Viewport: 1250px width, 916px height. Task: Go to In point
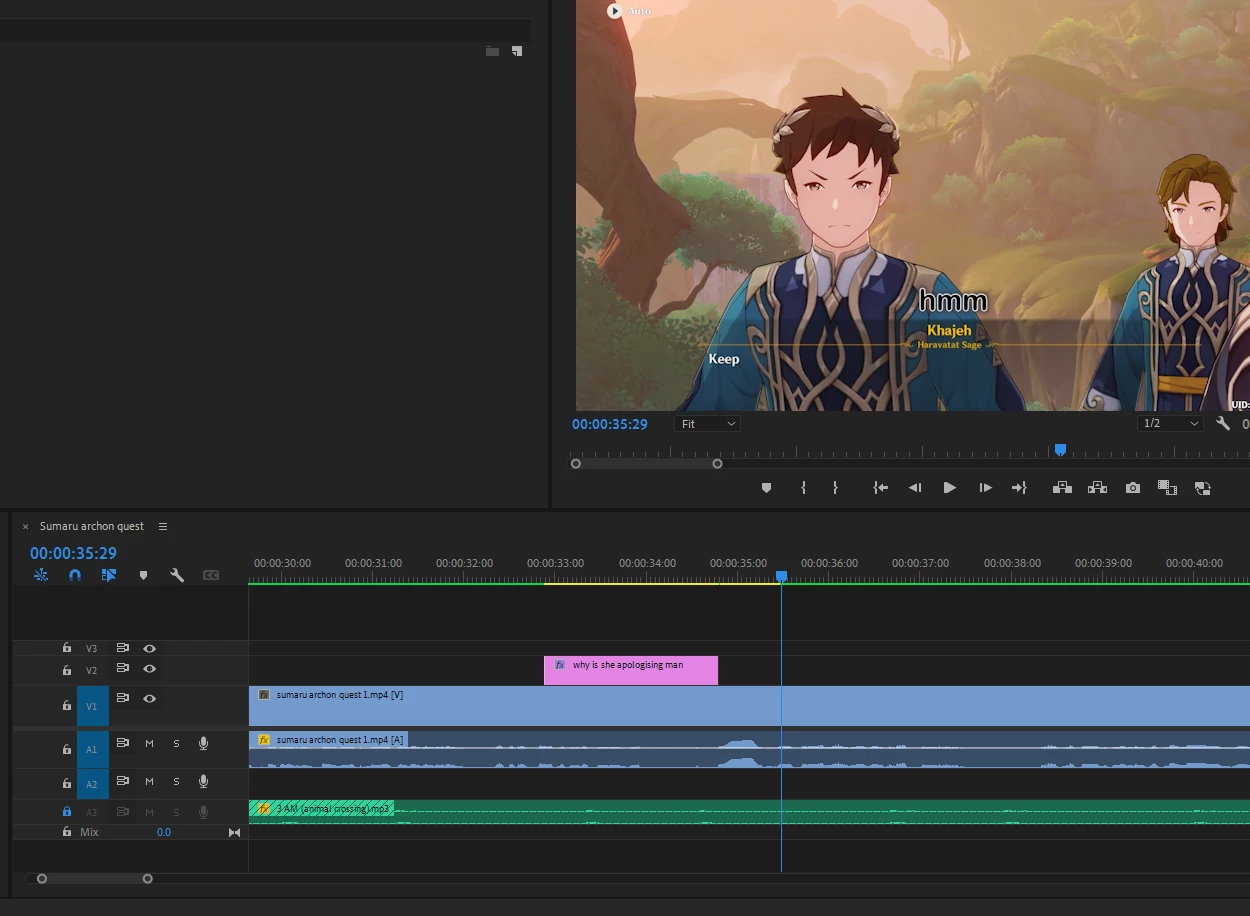tap(880, 488)
